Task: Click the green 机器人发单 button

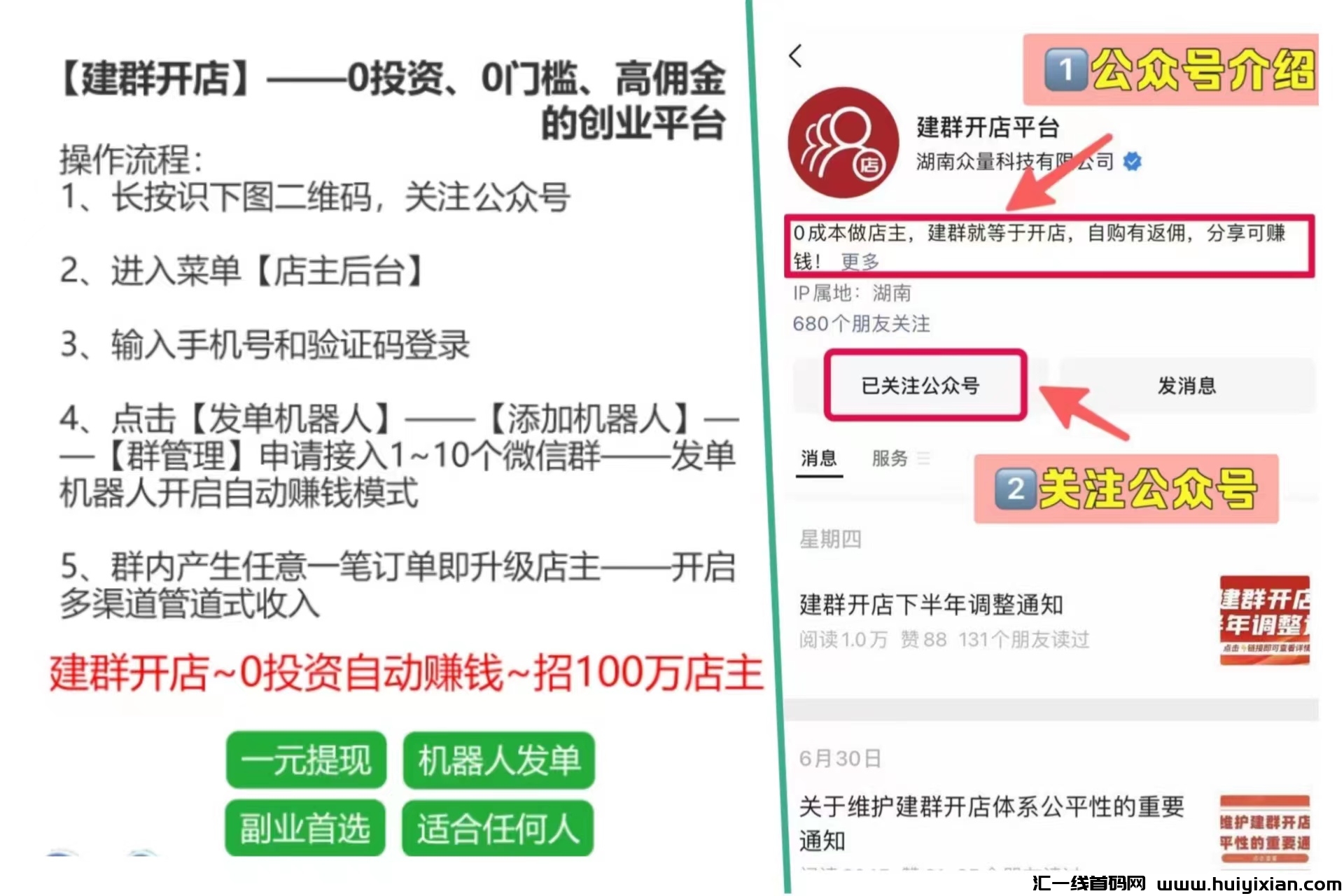Action: (x=498, y=760)
